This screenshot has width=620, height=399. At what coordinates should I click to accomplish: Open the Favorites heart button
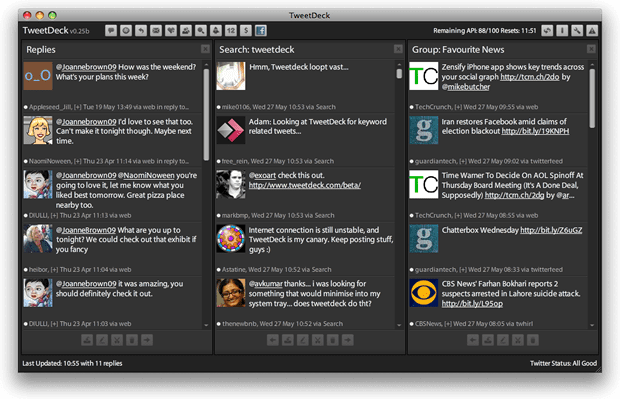[171, 30]
